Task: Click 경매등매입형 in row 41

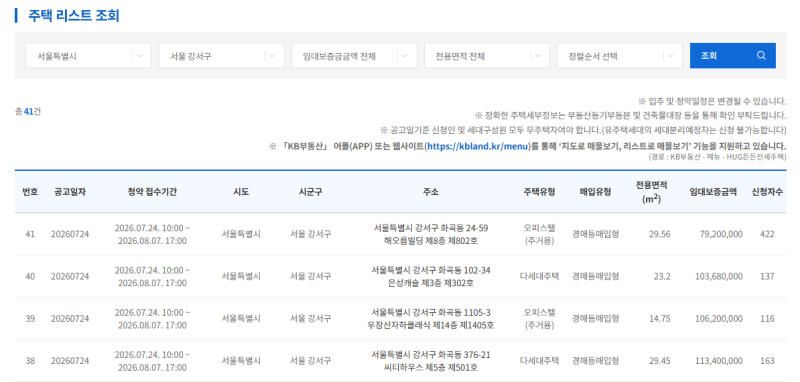Action: (x=595, y=234)
